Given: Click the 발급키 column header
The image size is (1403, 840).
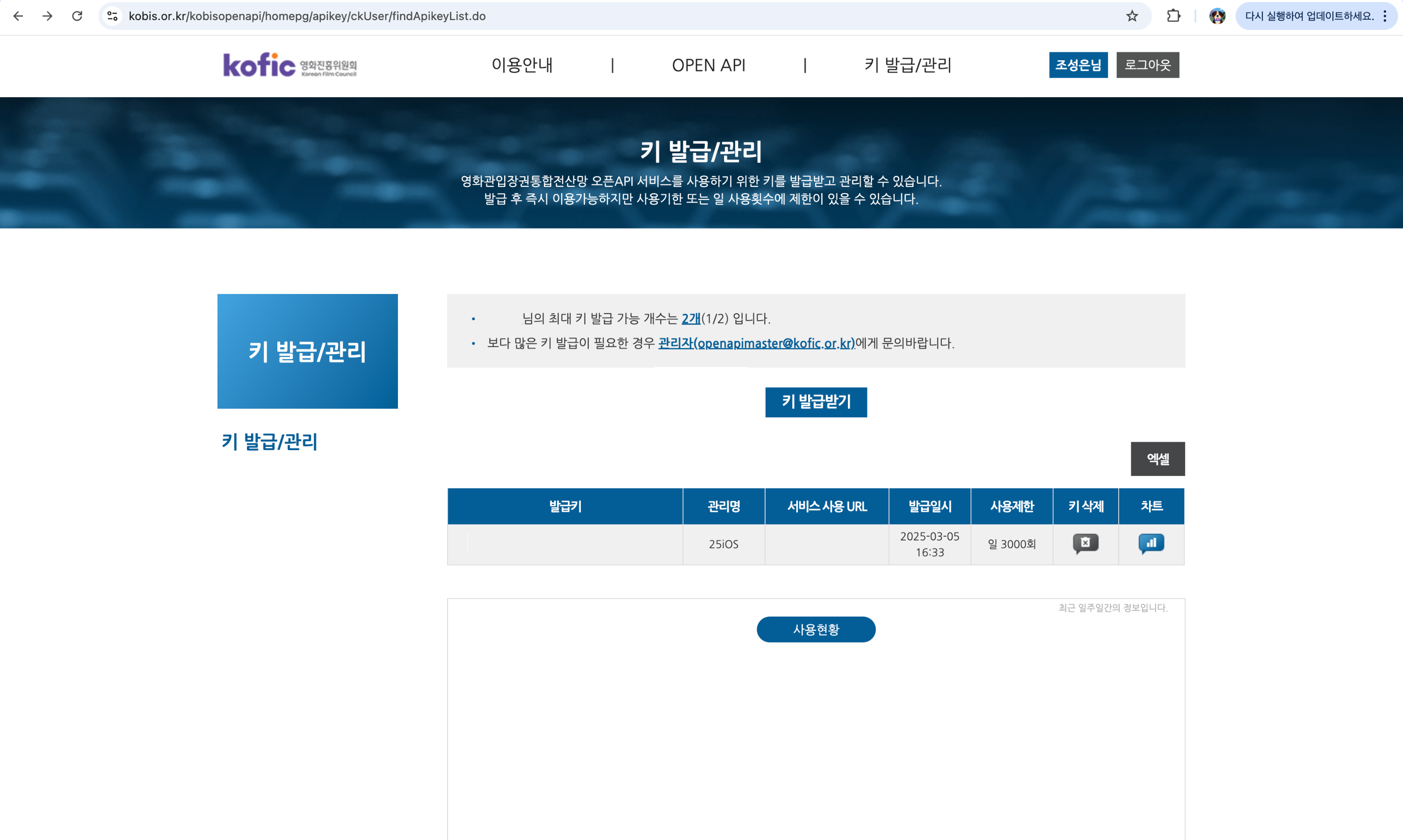Looking at the screenshot, I should [x=565, y=506].
